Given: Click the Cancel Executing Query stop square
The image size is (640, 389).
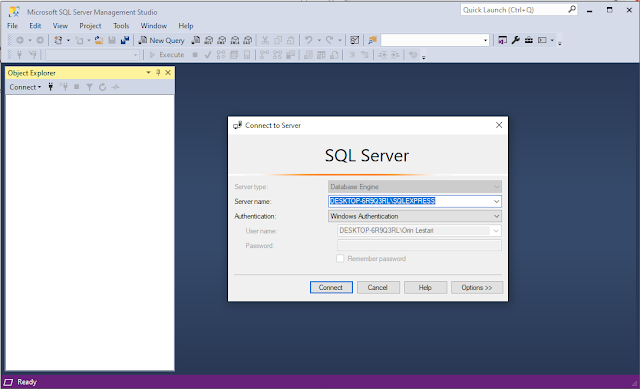Looking at the screenshot, I should (x=195, y=55).
